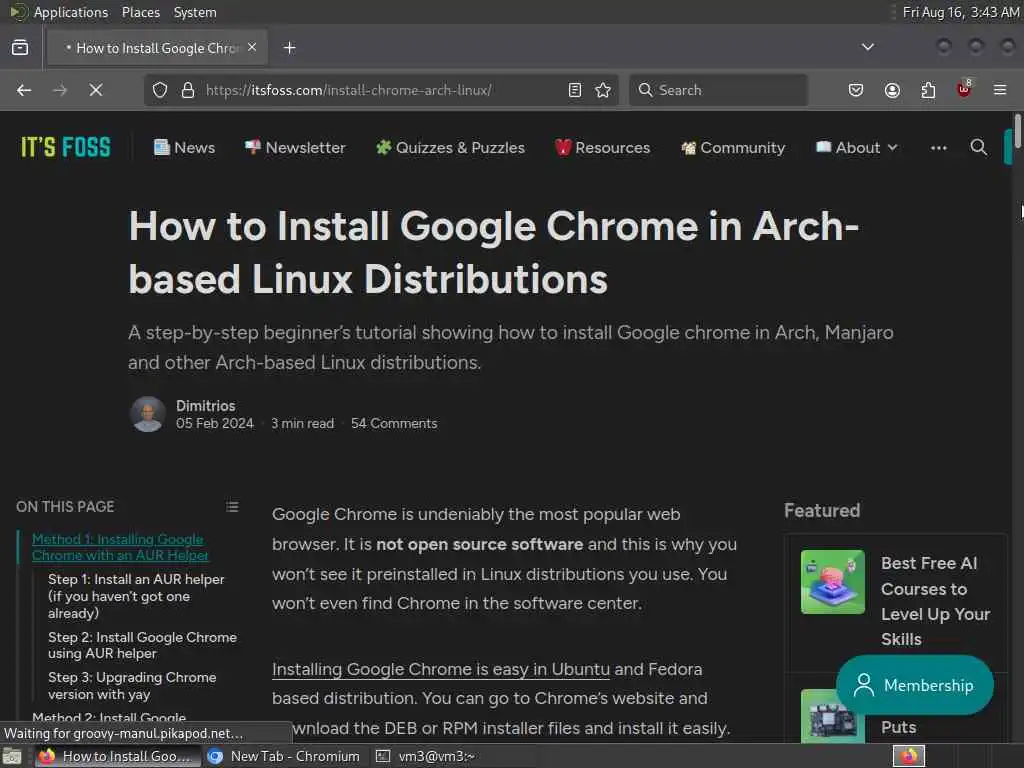
Task: Open the list all tabs chevron
Action: point(868,47)
